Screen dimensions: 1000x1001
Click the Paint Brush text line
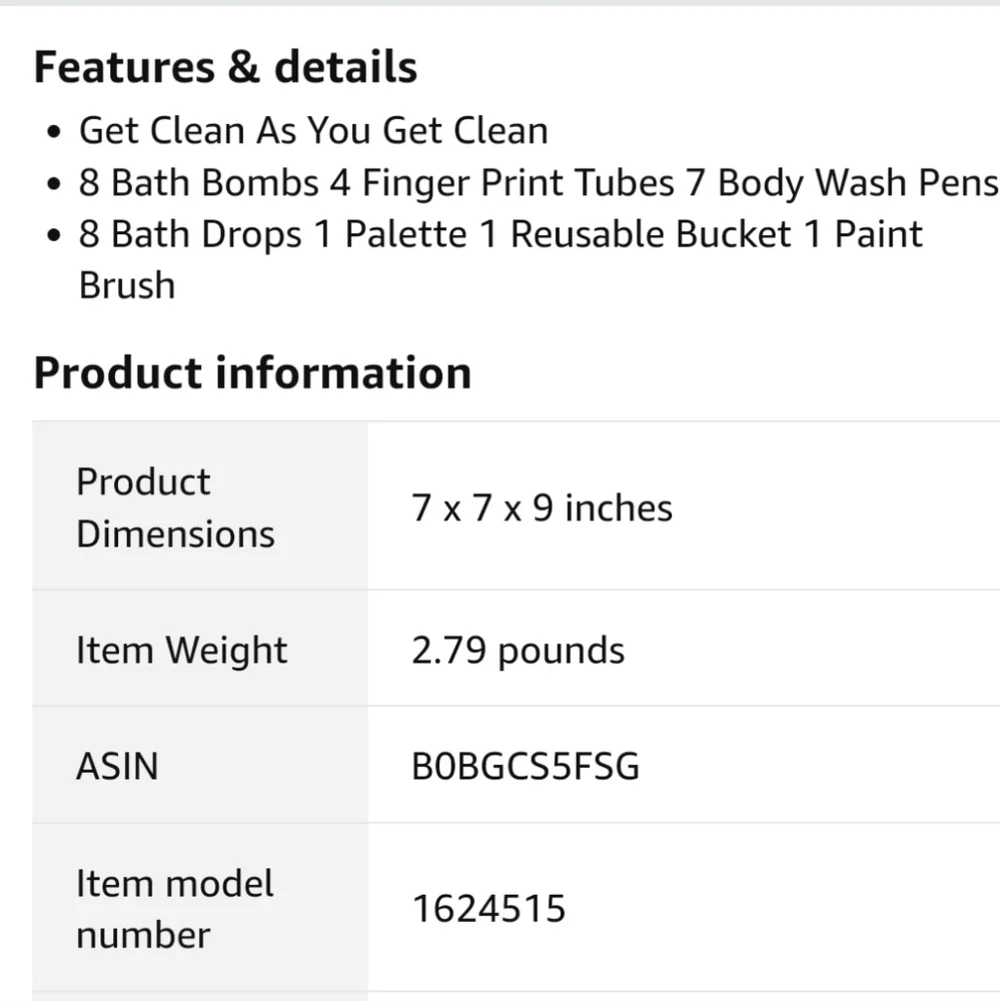pos(127,285)
